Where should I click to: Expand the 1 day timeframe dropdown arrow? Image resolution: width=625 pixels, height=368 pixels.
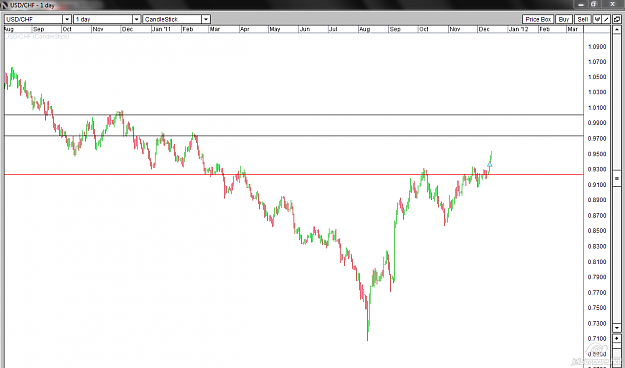pos(136,19)
